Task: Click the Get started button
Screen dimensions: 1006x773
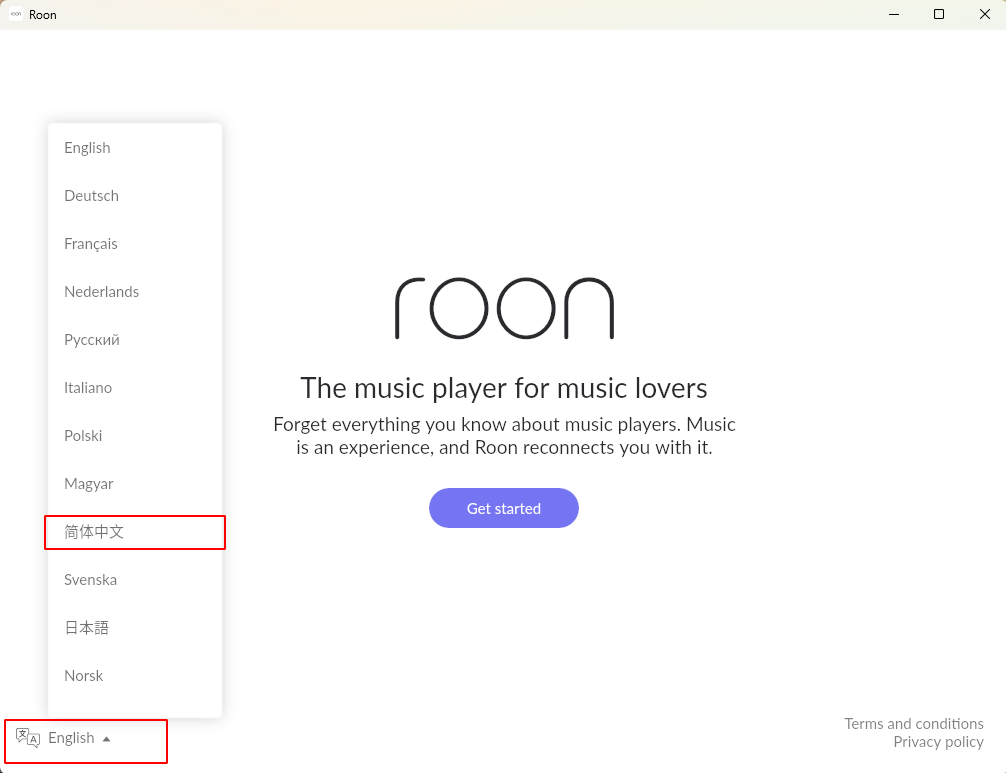Action: tap(504, 508)
